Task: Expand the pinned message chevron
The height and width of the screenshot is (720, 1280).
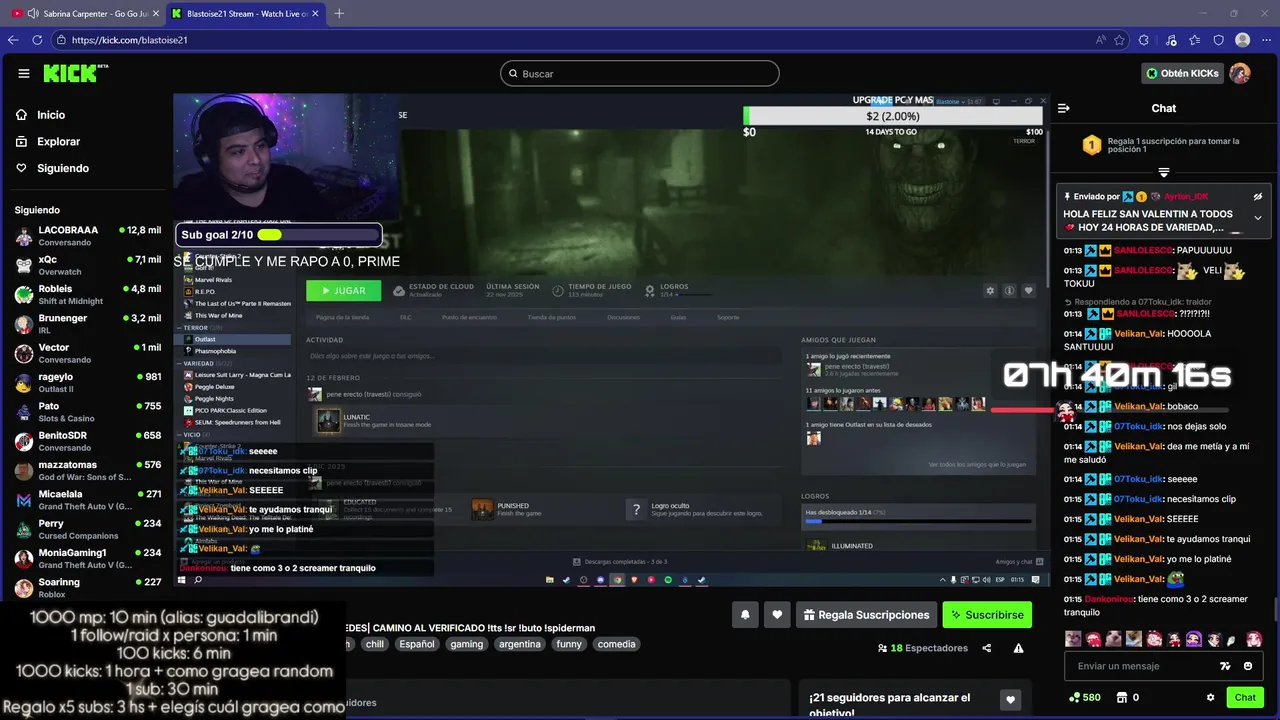Action: pos(1258,218)
